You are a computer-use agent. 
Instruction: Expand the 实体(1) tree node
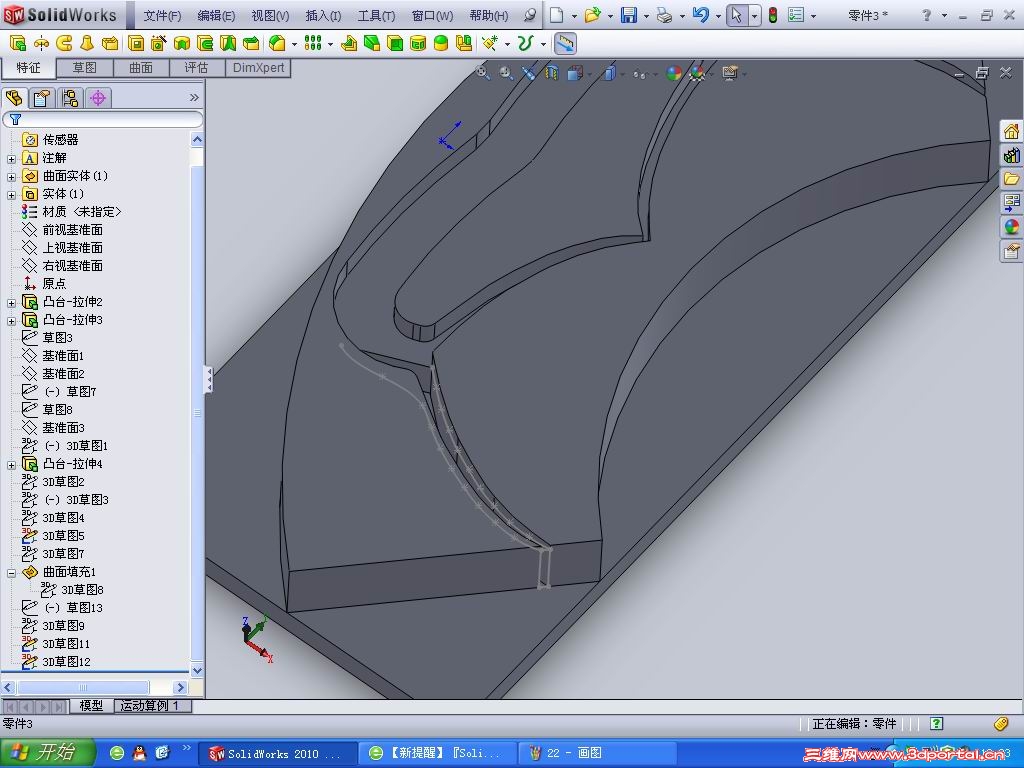[11, 195]
